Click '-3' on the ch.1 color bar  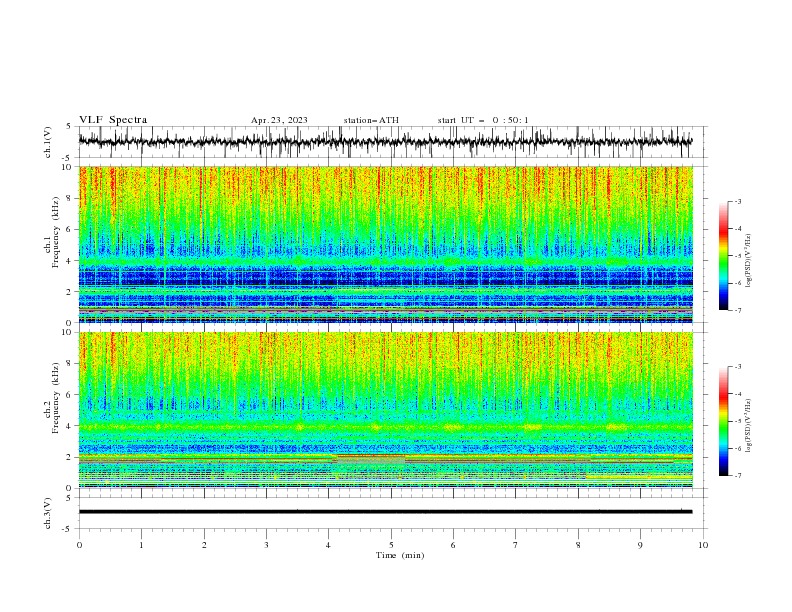point(738,201)
